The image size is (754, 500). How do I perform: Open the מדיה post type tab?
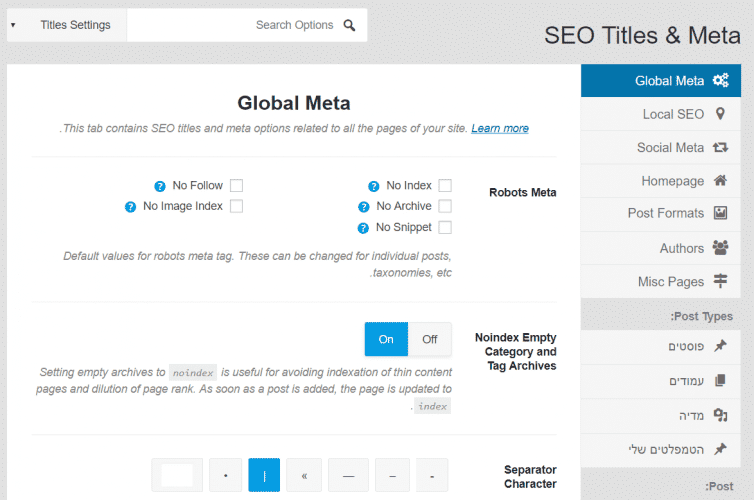click(x=661, y=415)
